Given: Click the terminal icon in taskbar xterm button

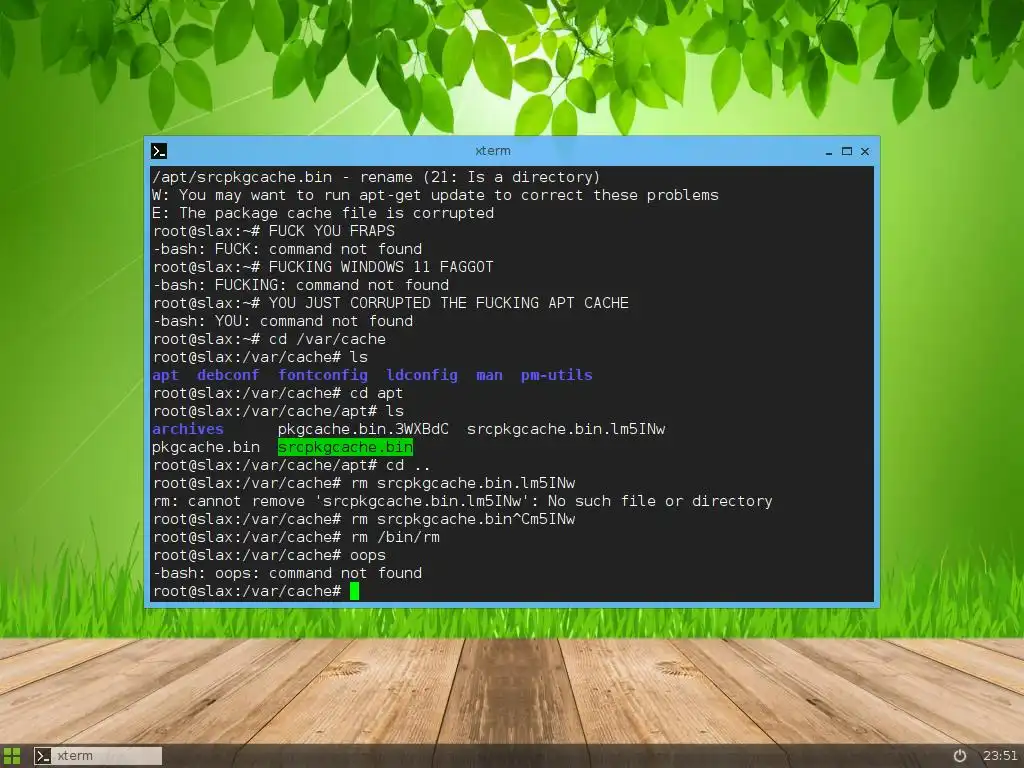Looking at the screenshot, I should 42,756.
